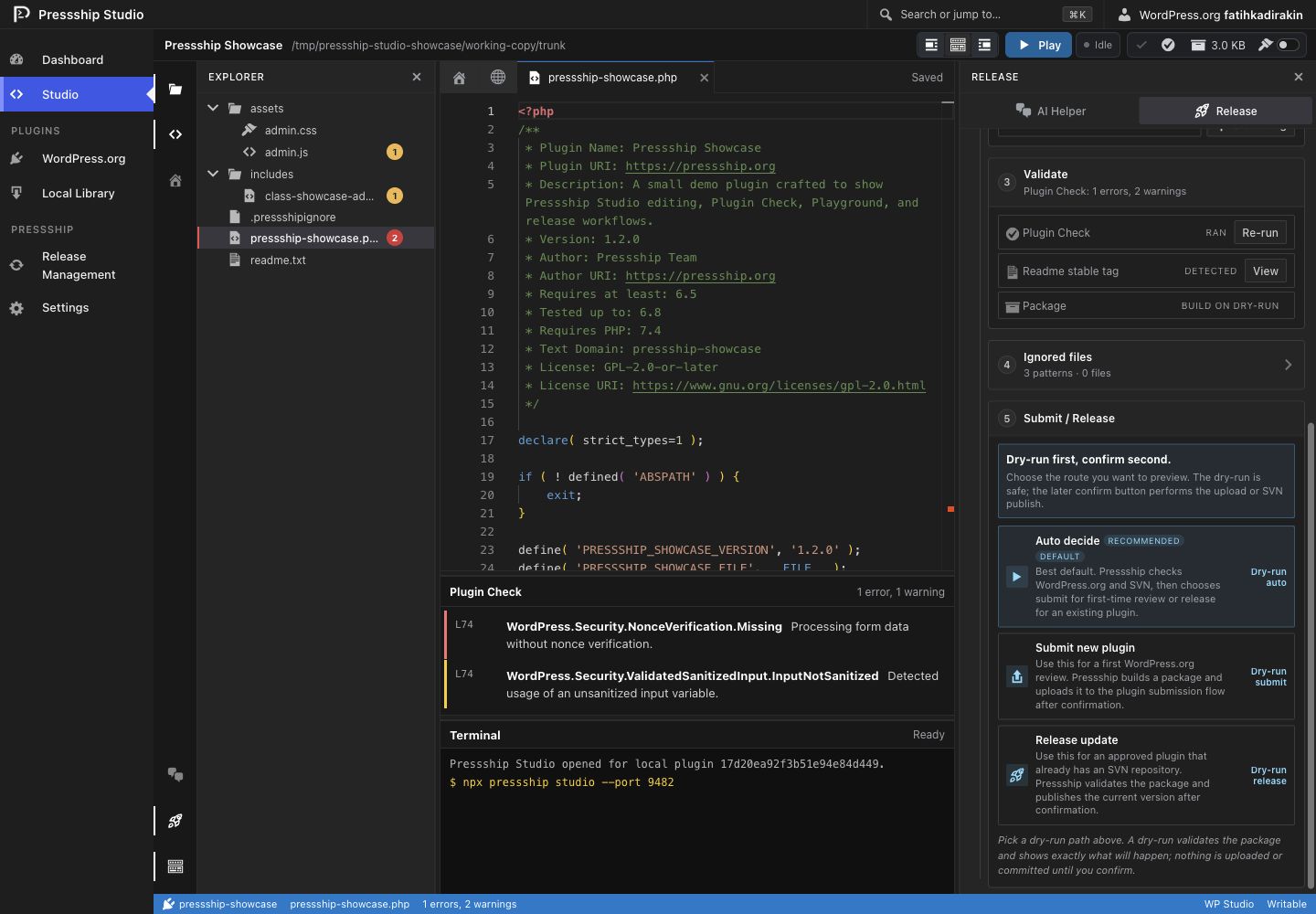Collapse the includes folder
Screen dimensions: 1316x914
tap(213, 174)
